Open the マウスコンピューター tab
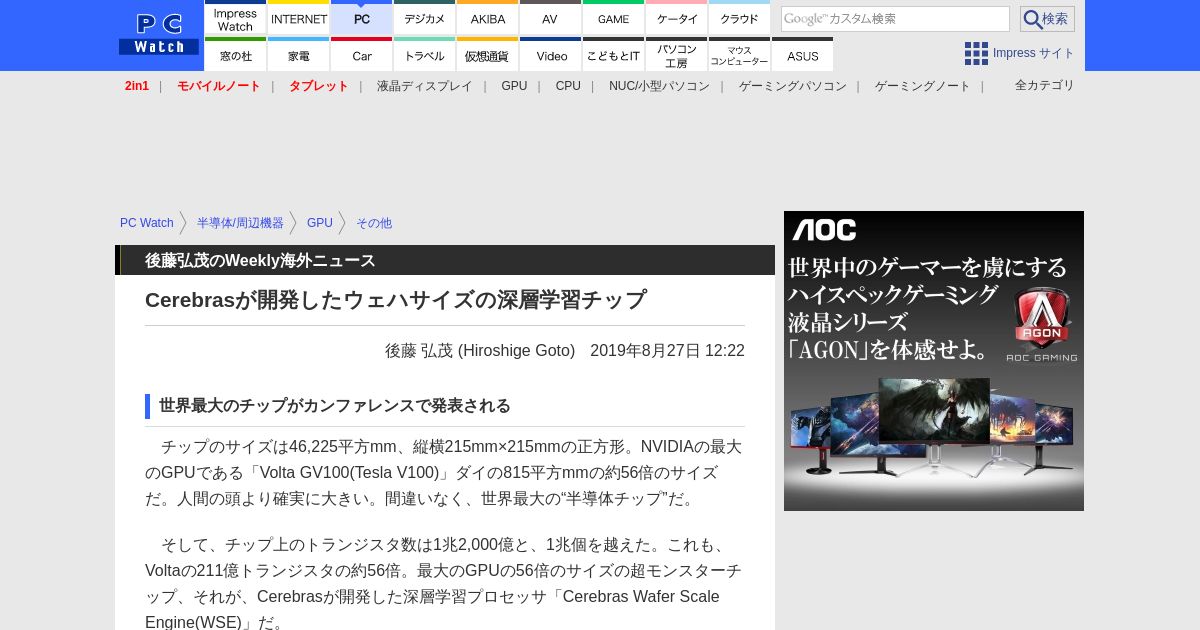 (x=740, y=54)
